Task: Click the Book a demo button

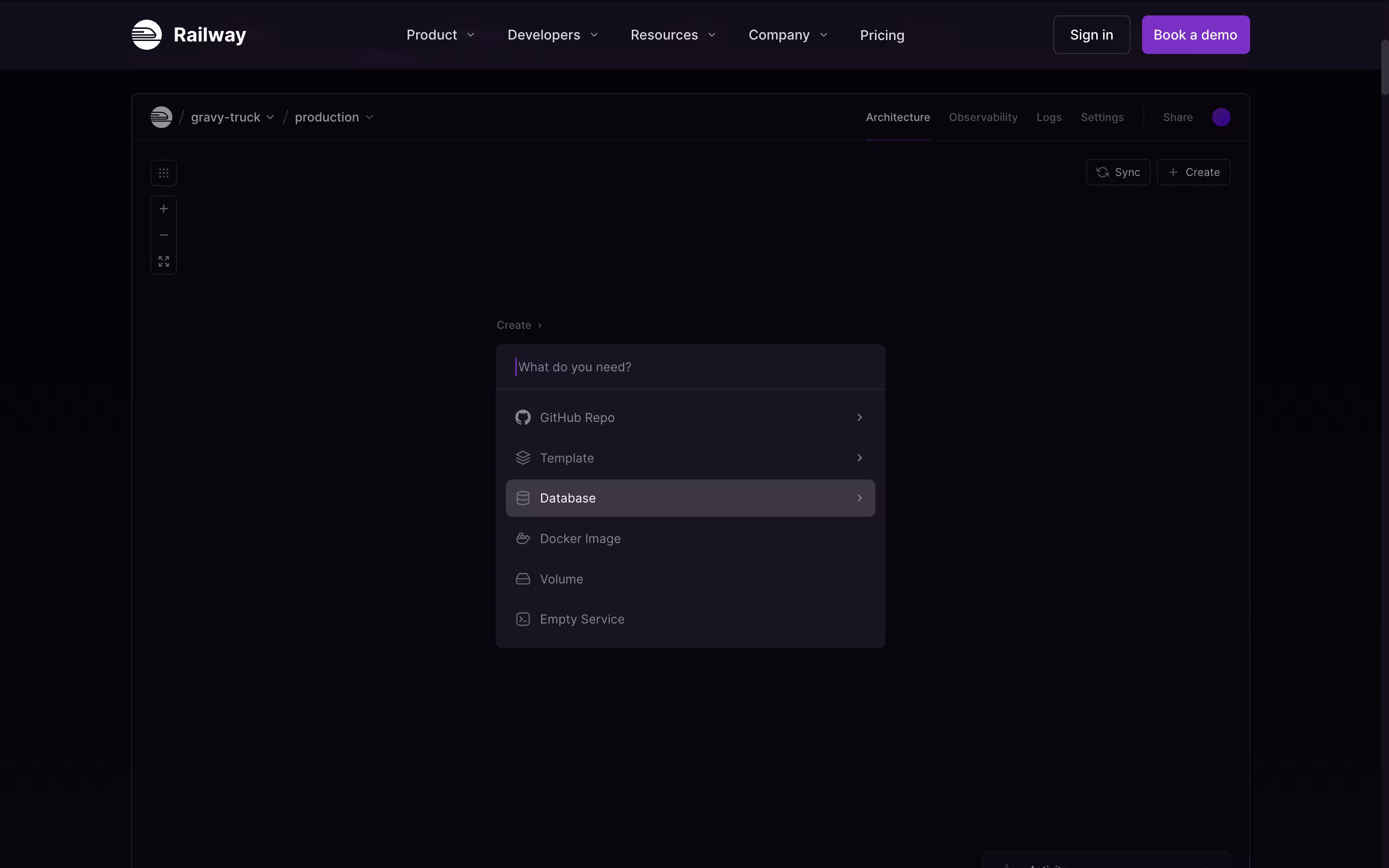Action: 1195,35
